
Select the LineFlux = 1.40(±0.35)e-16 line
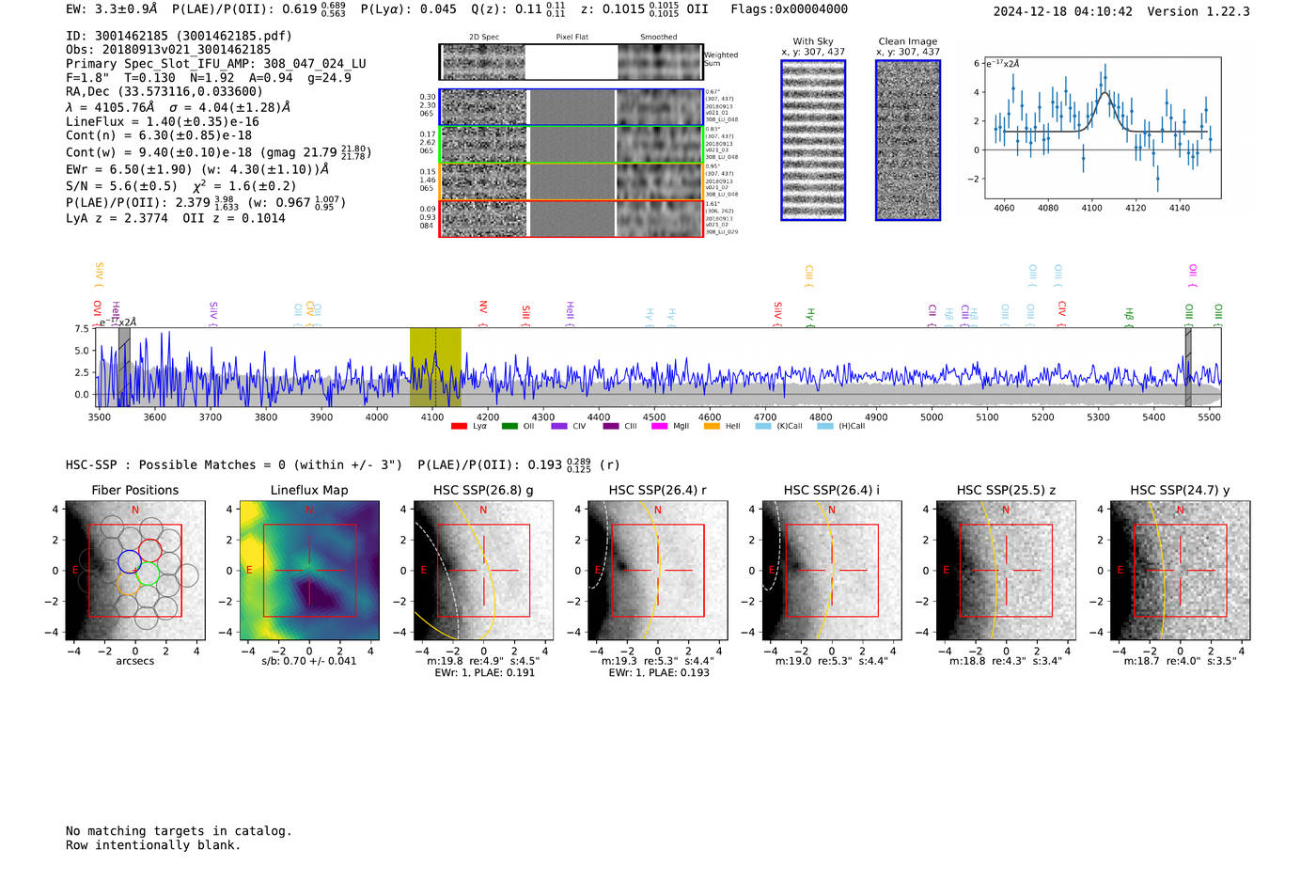(x=163, y=121)
